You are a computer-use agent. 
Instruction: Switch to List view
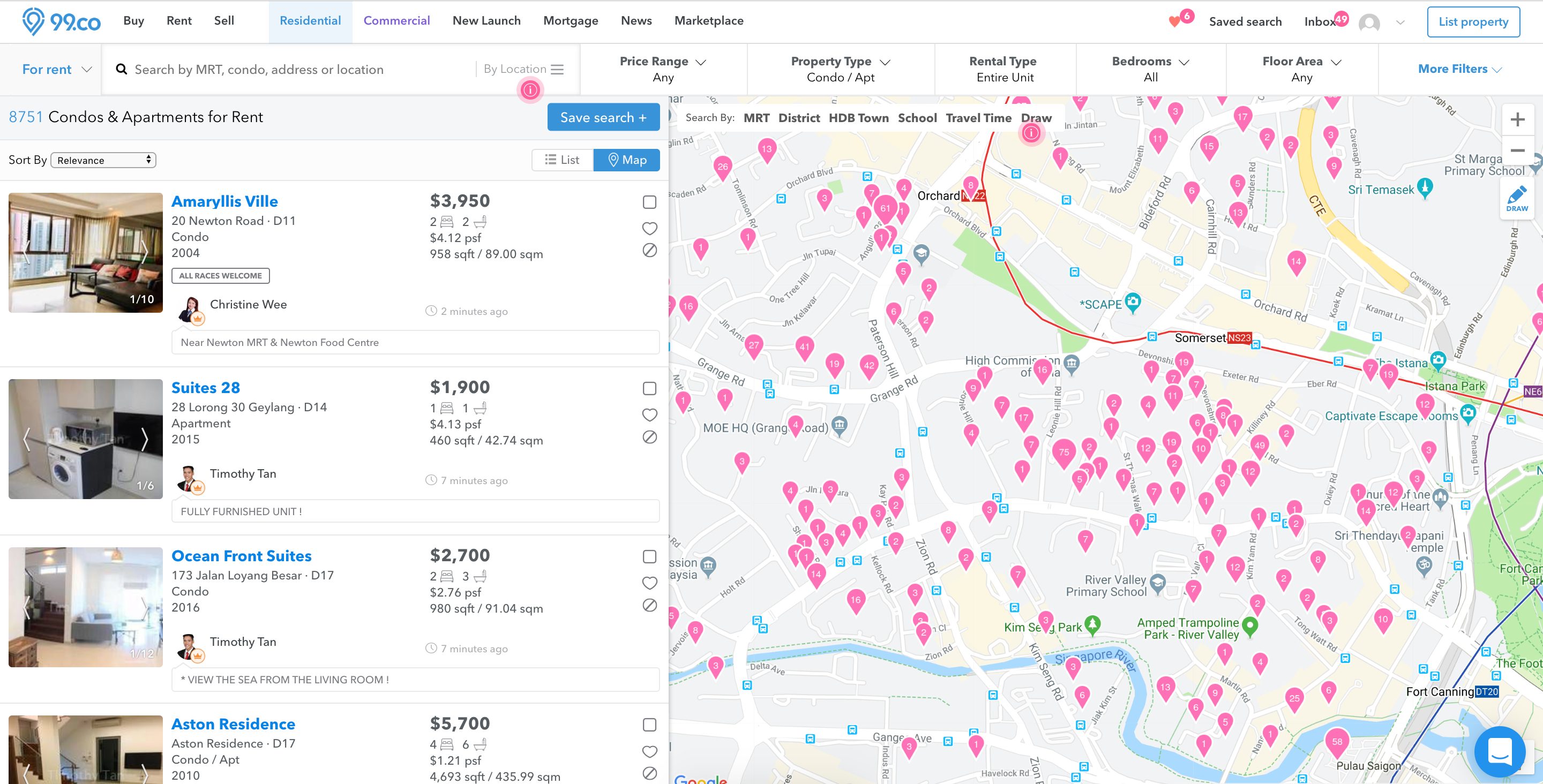click(563, 160)
